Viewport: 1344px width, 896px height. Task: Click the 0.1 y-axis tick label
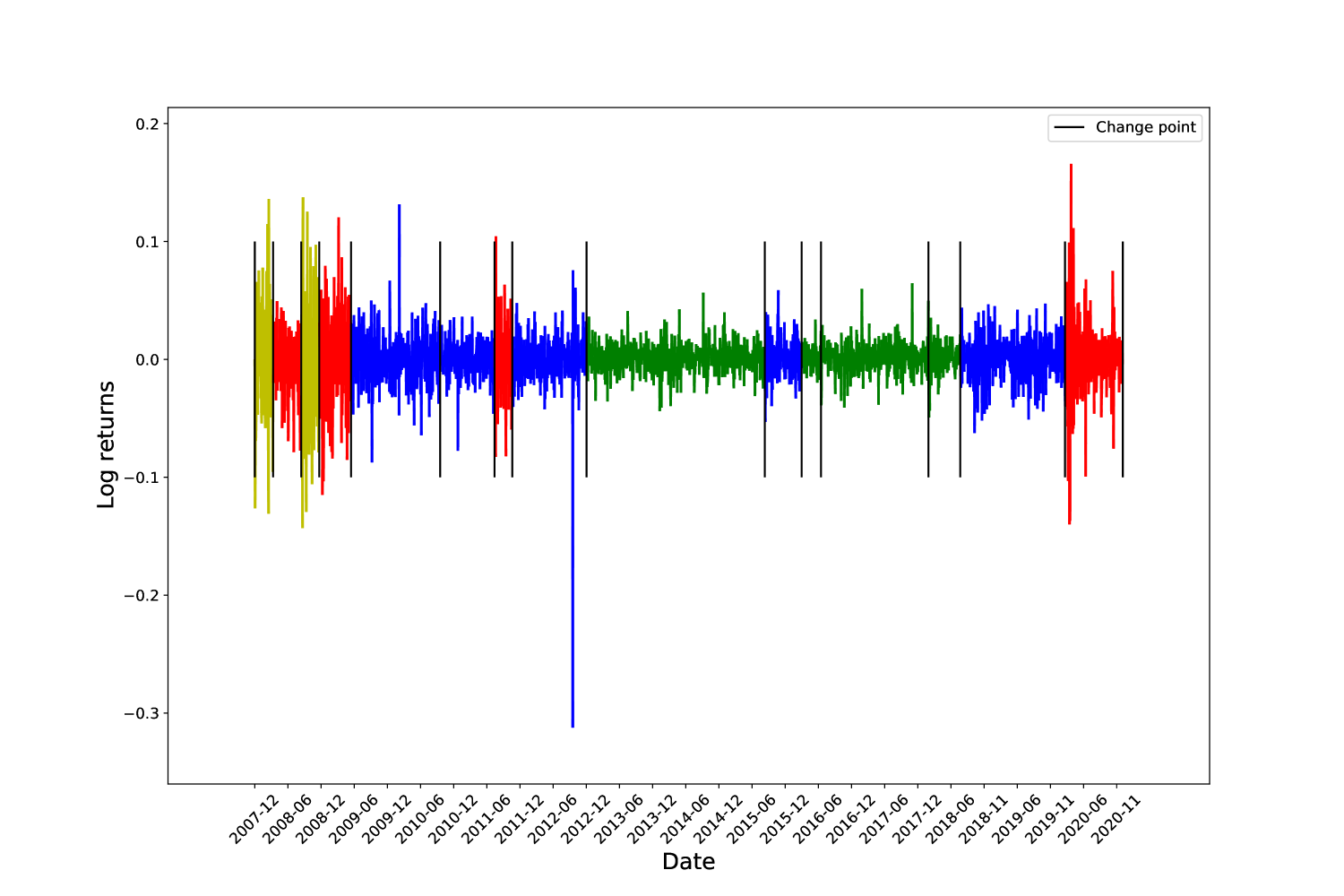point(147,242)
